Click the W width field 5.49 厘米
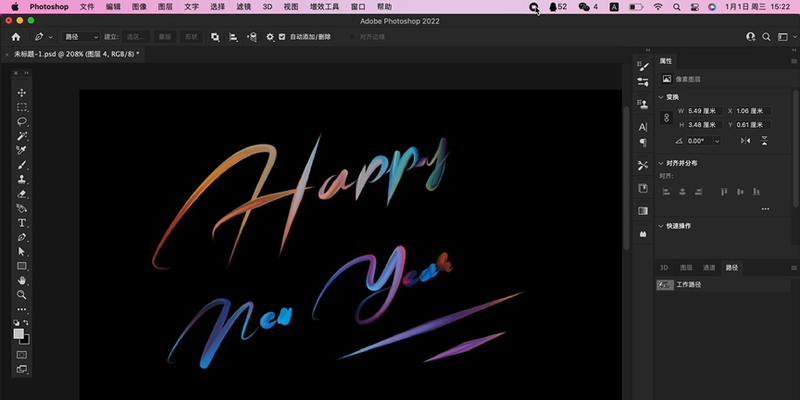 coord(702,111)
